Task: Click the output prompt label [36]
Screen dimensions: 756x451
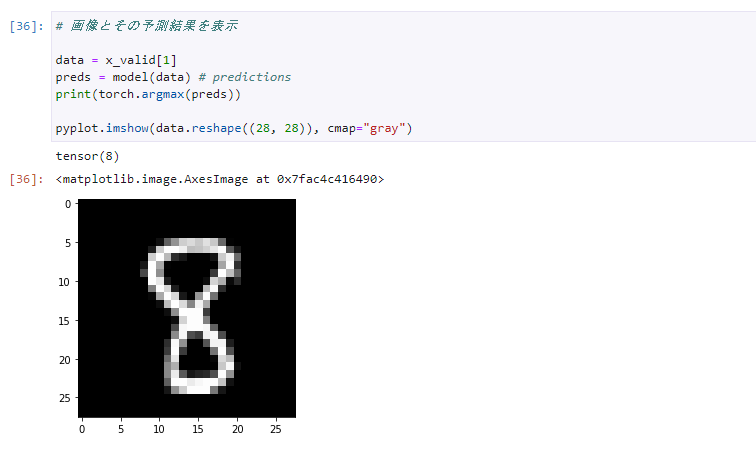Action: 27,179
